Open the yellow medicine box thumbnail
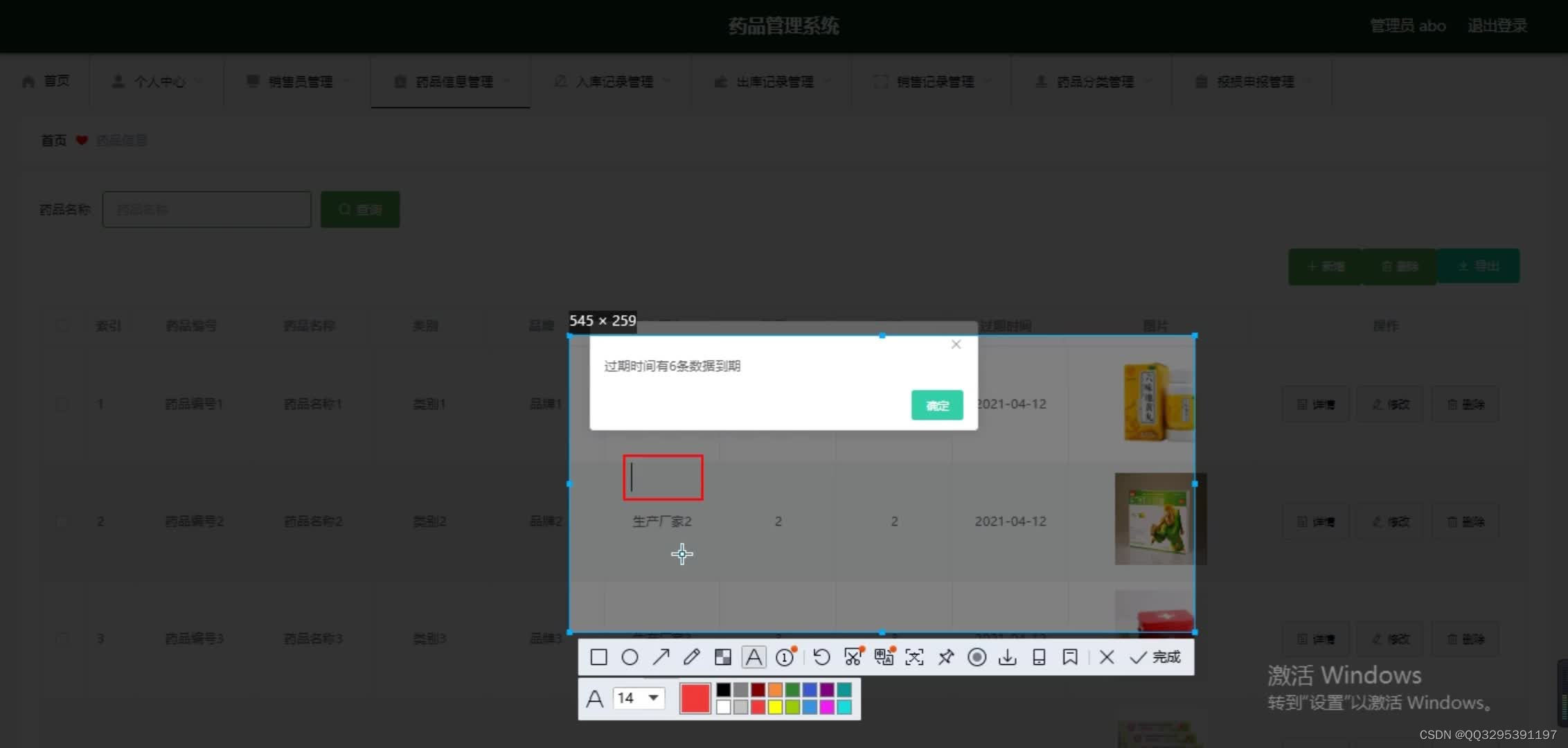 pos(1158,402)
